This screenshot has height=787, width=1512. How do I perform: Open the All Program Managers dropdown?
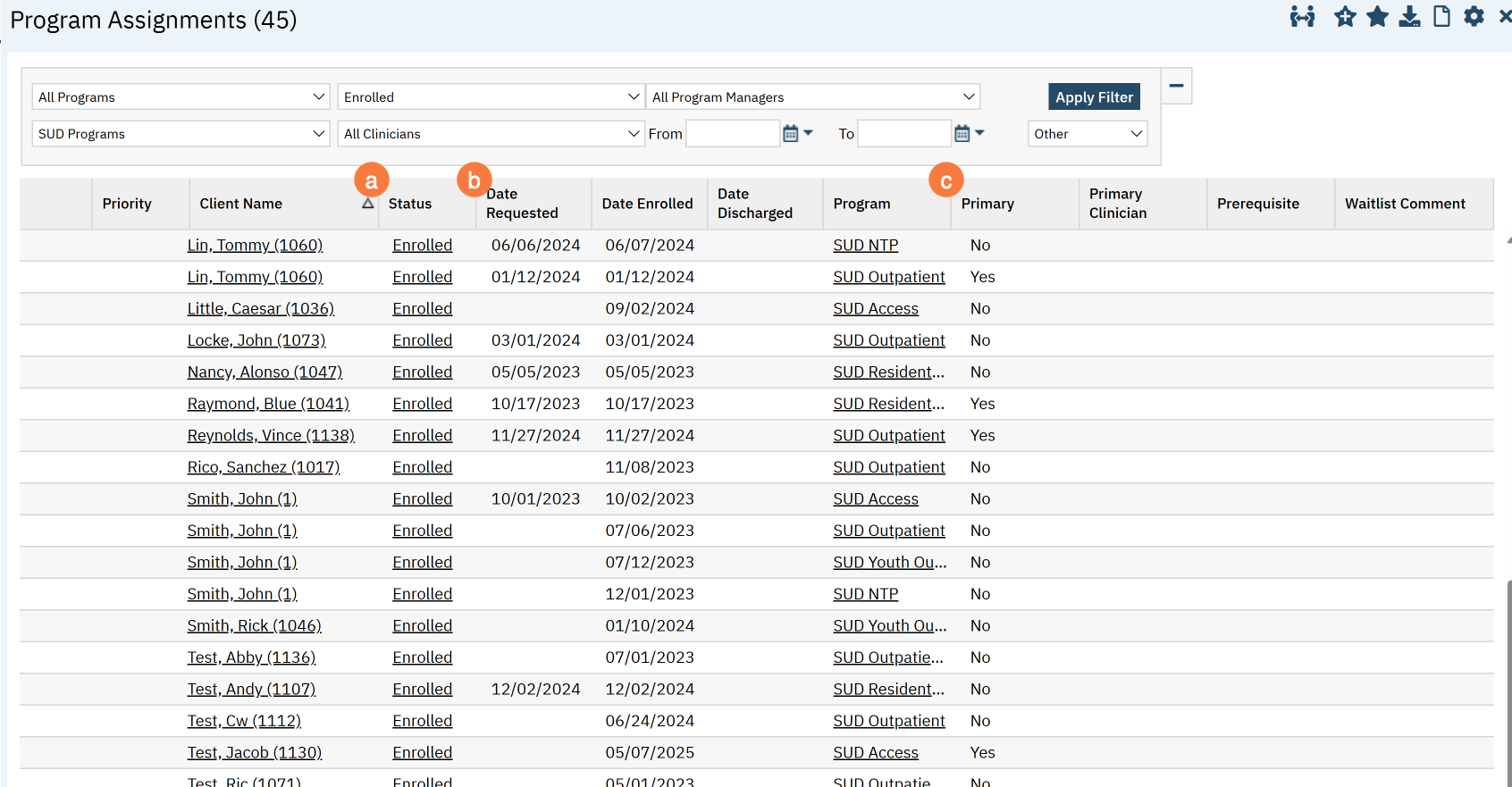[x=812, y=97]
